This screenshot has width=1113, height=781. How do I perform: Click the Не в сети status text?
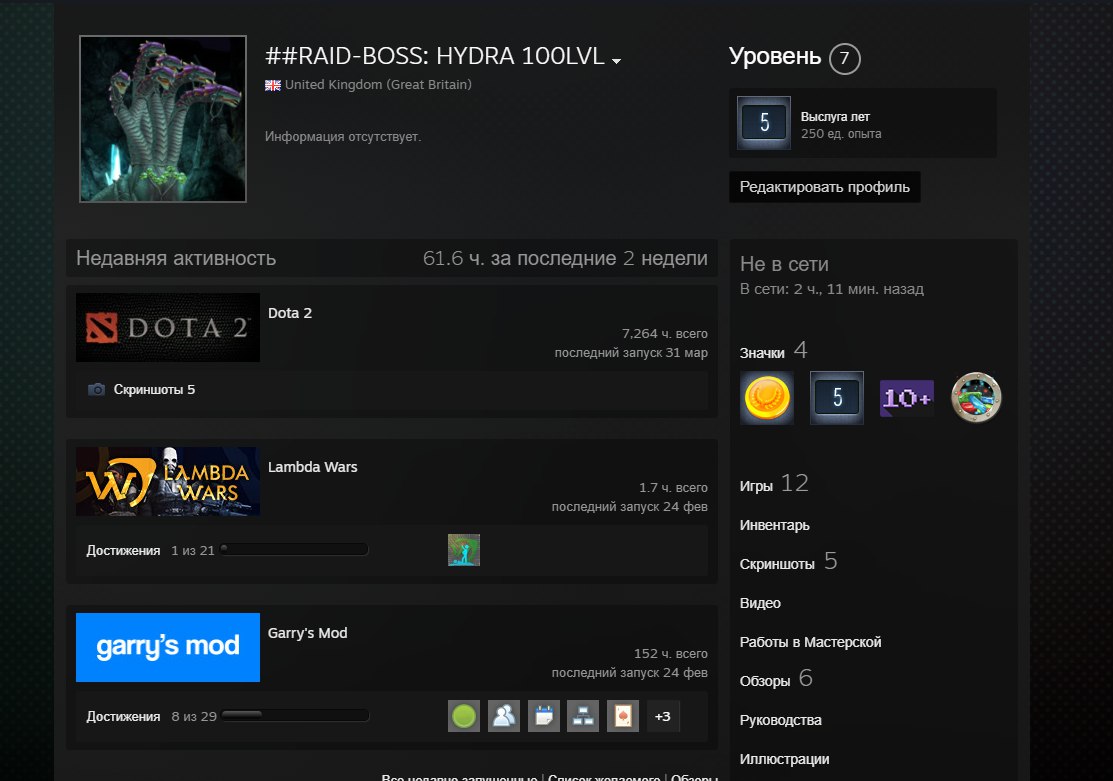[x=784, y=264]
